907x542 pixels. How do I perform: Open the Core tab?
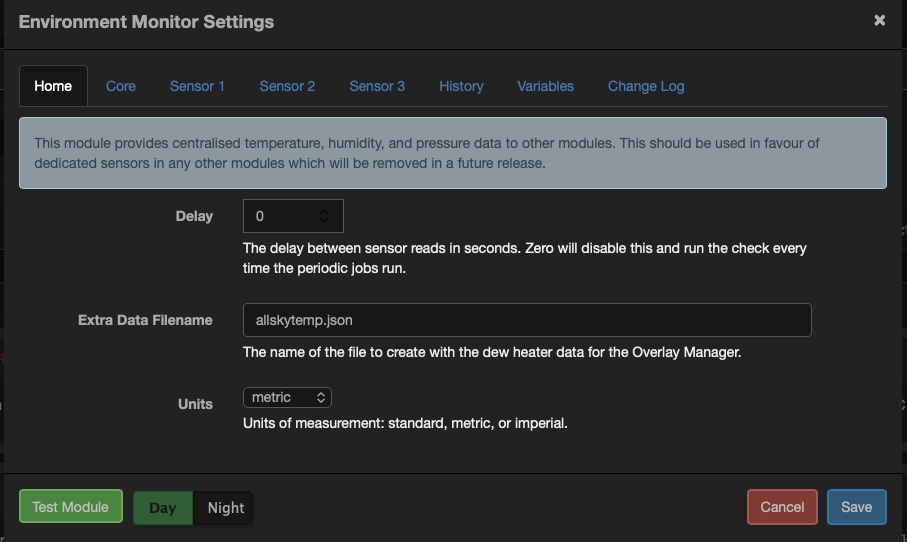121,86
